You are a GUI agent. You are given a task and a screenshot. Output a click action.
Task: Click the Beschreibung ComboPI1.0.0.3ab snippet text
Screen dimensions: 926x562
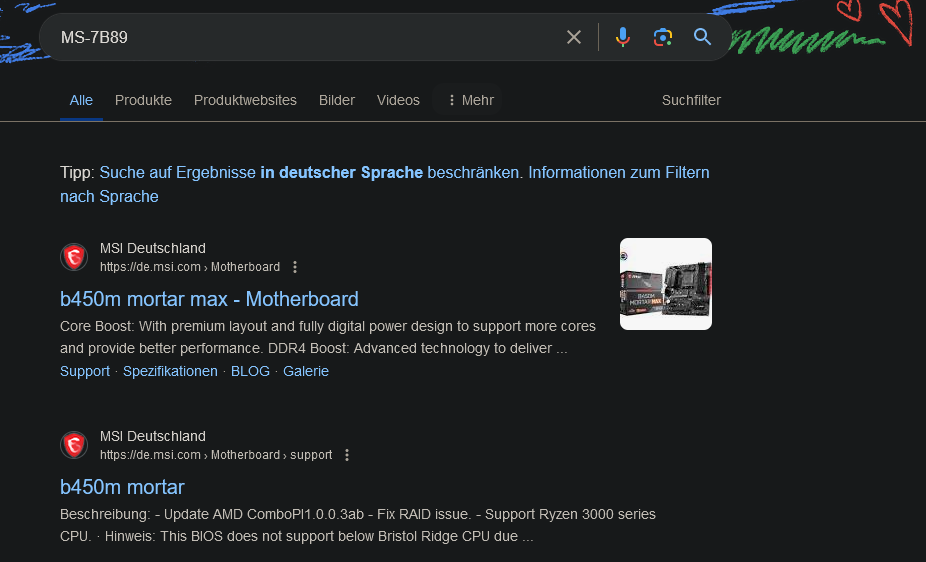tap(358, 525)
